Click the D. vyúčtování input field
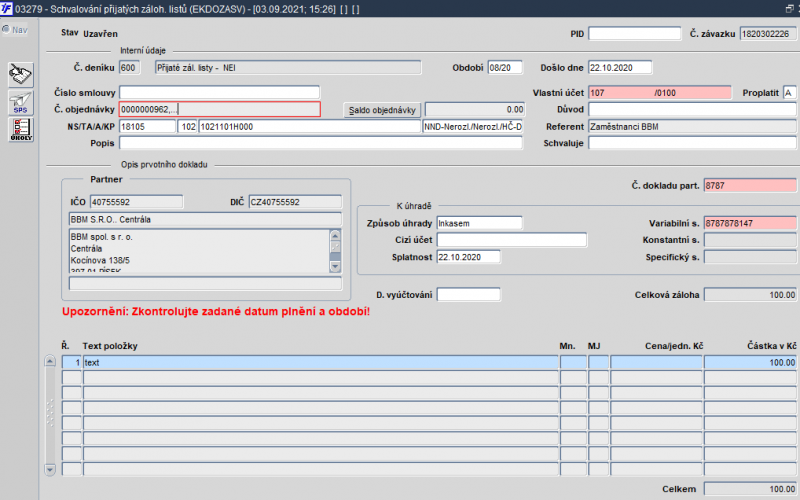 coord(468,294)
